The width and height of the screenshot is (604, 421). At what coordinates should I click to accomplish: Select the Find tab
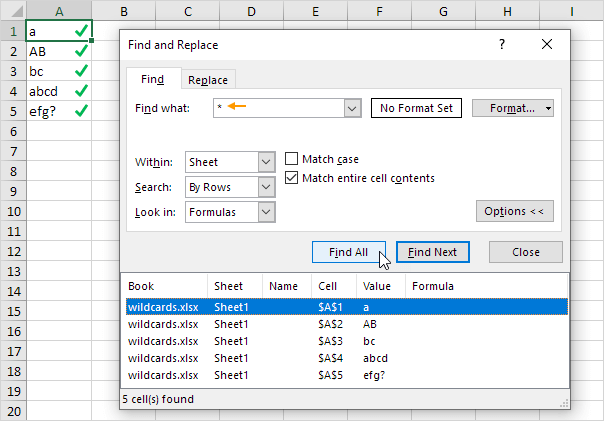point(152,79)
